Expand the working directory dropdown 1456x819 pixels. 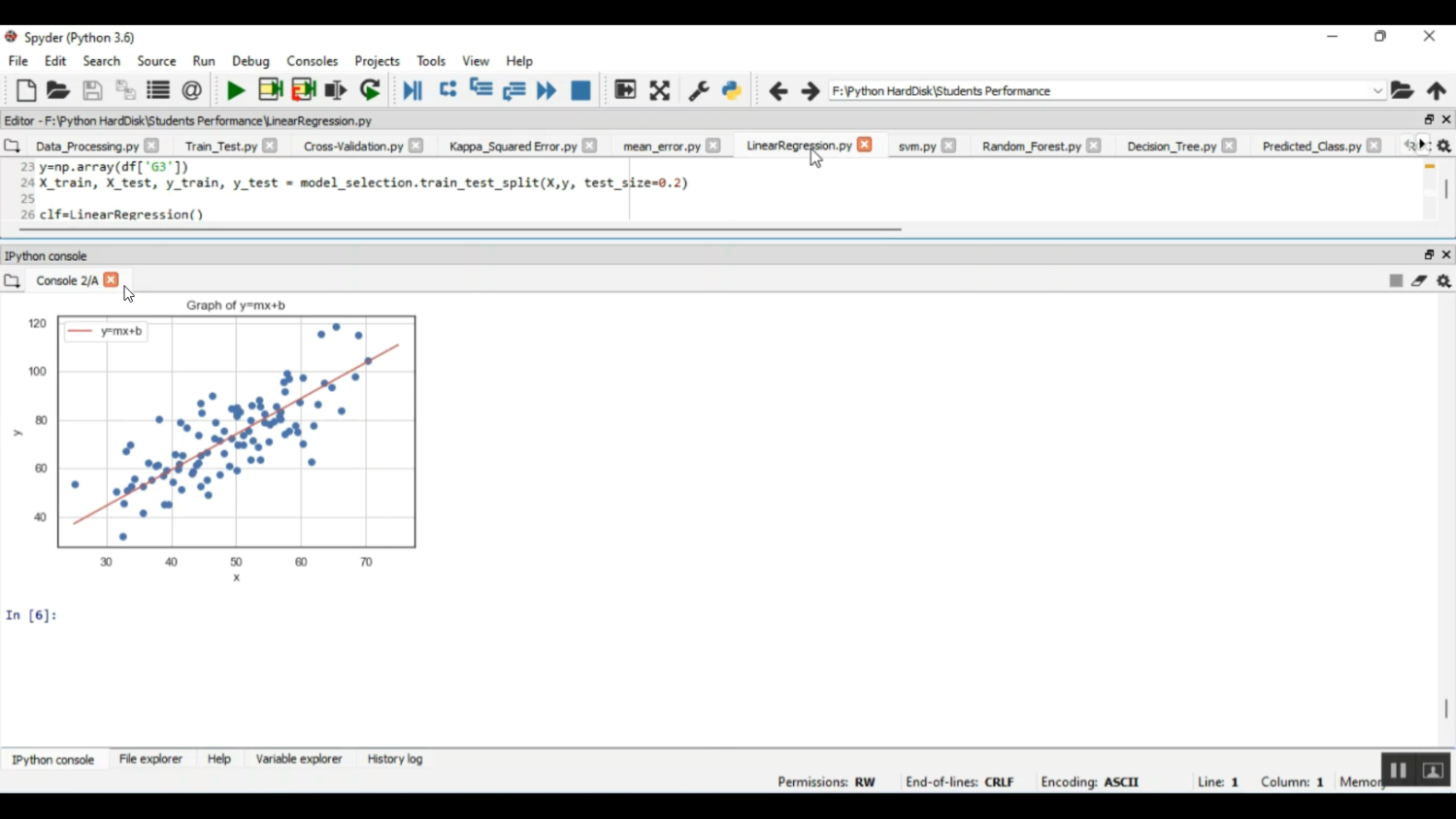click(x=1377, y=91)
